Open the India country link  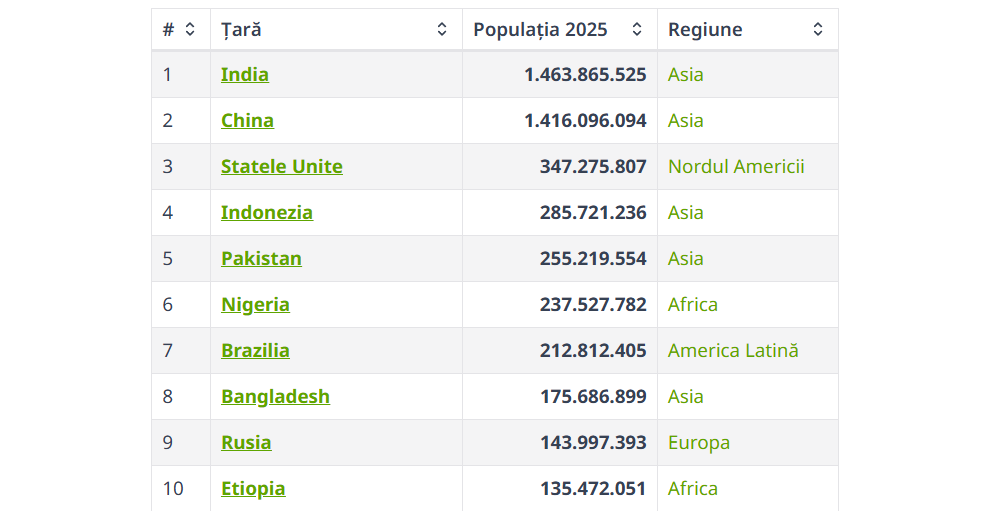coord(245,75)
